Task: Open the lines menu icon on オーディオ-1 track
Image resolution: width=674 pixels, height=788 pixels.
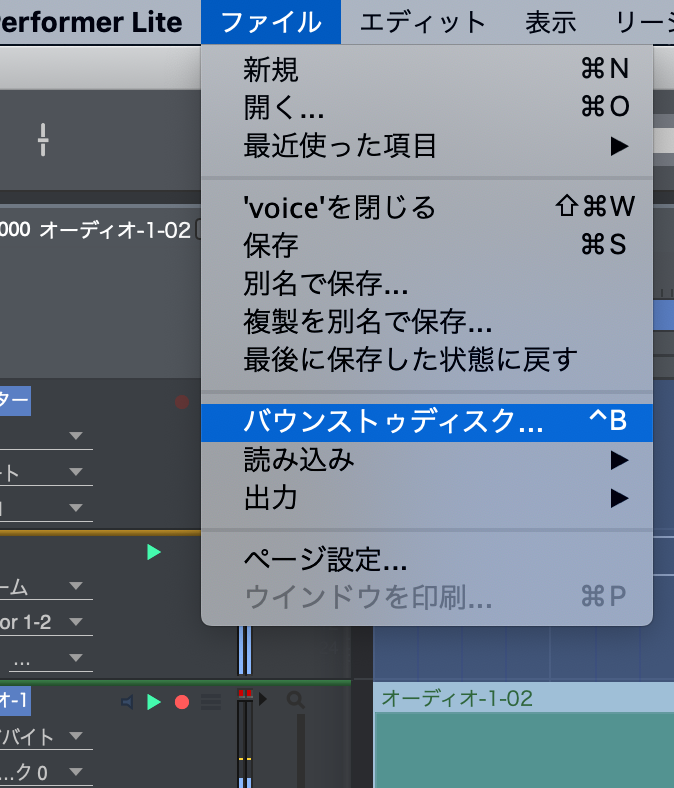Action: coord(211,702)
